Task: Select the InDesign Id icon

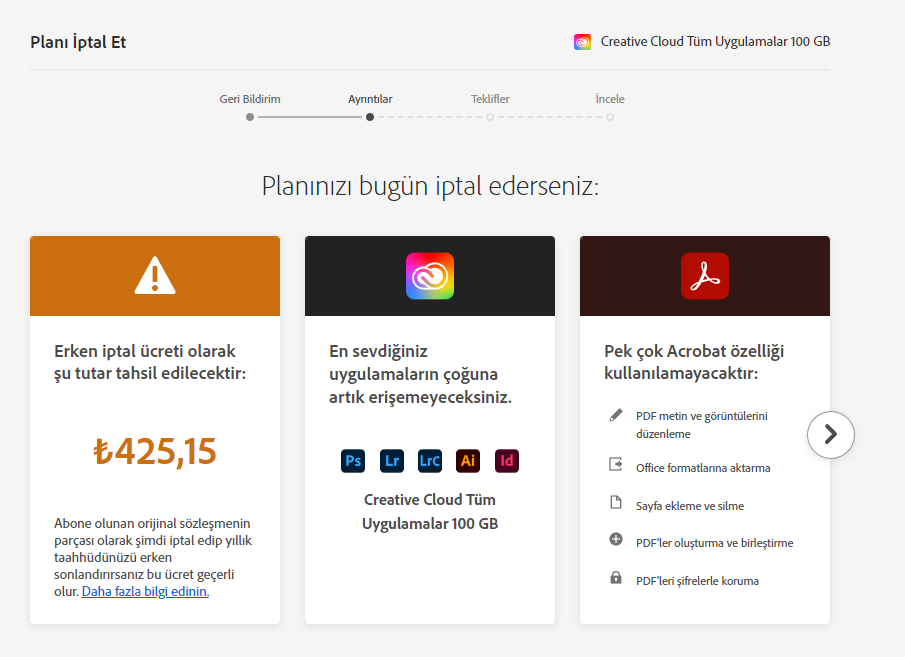Action: point(507,461)
